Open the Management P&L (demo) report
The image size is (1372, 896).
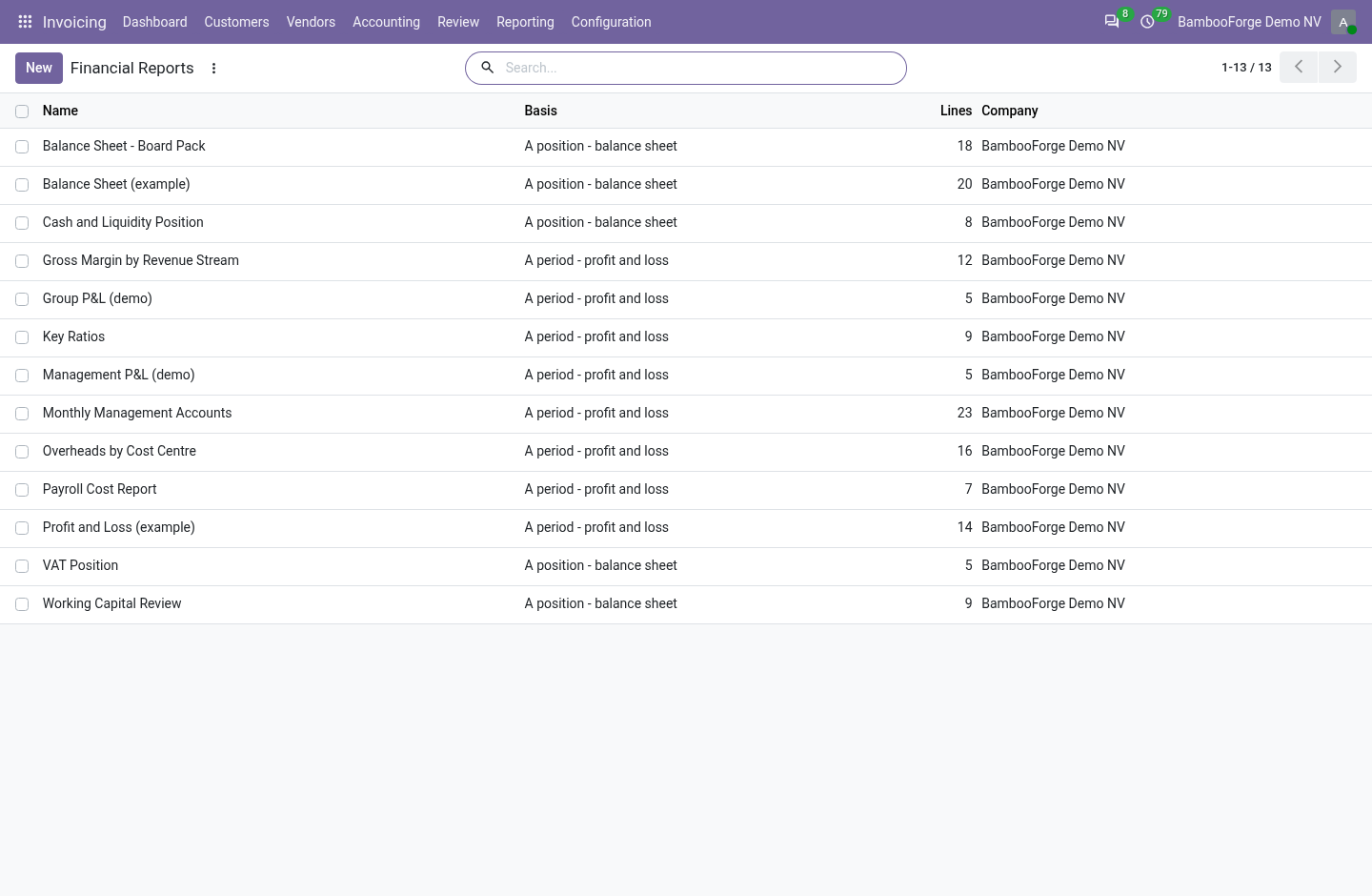[x=119, y=375]
